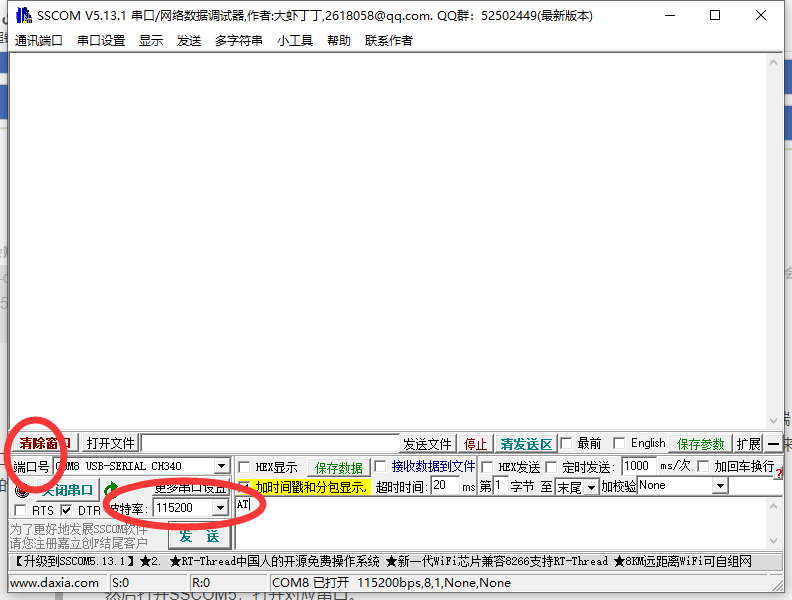This screenshot has width=792, height=600.
Task: Click the 第 1 字节 start byte field
Action: pyautogui.click(x=500, y=486)
